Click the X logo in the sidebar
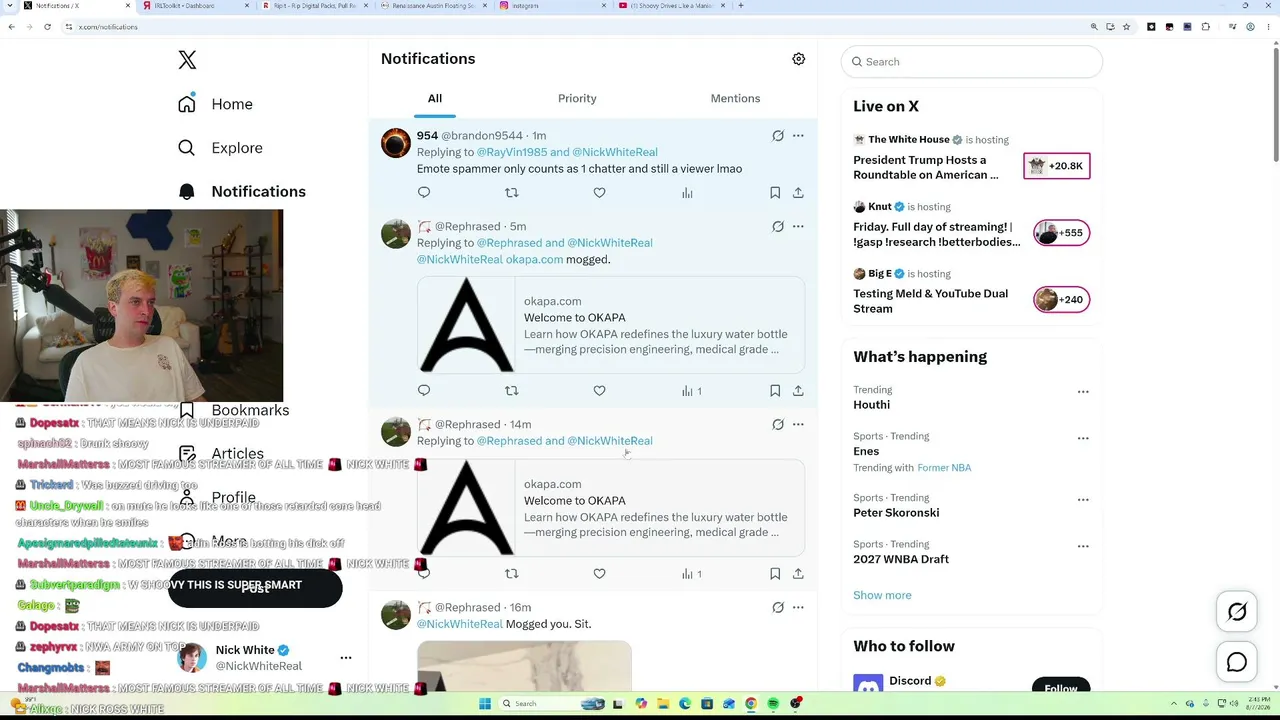This screenshot has height=720, width=1280. coord(187,60)
